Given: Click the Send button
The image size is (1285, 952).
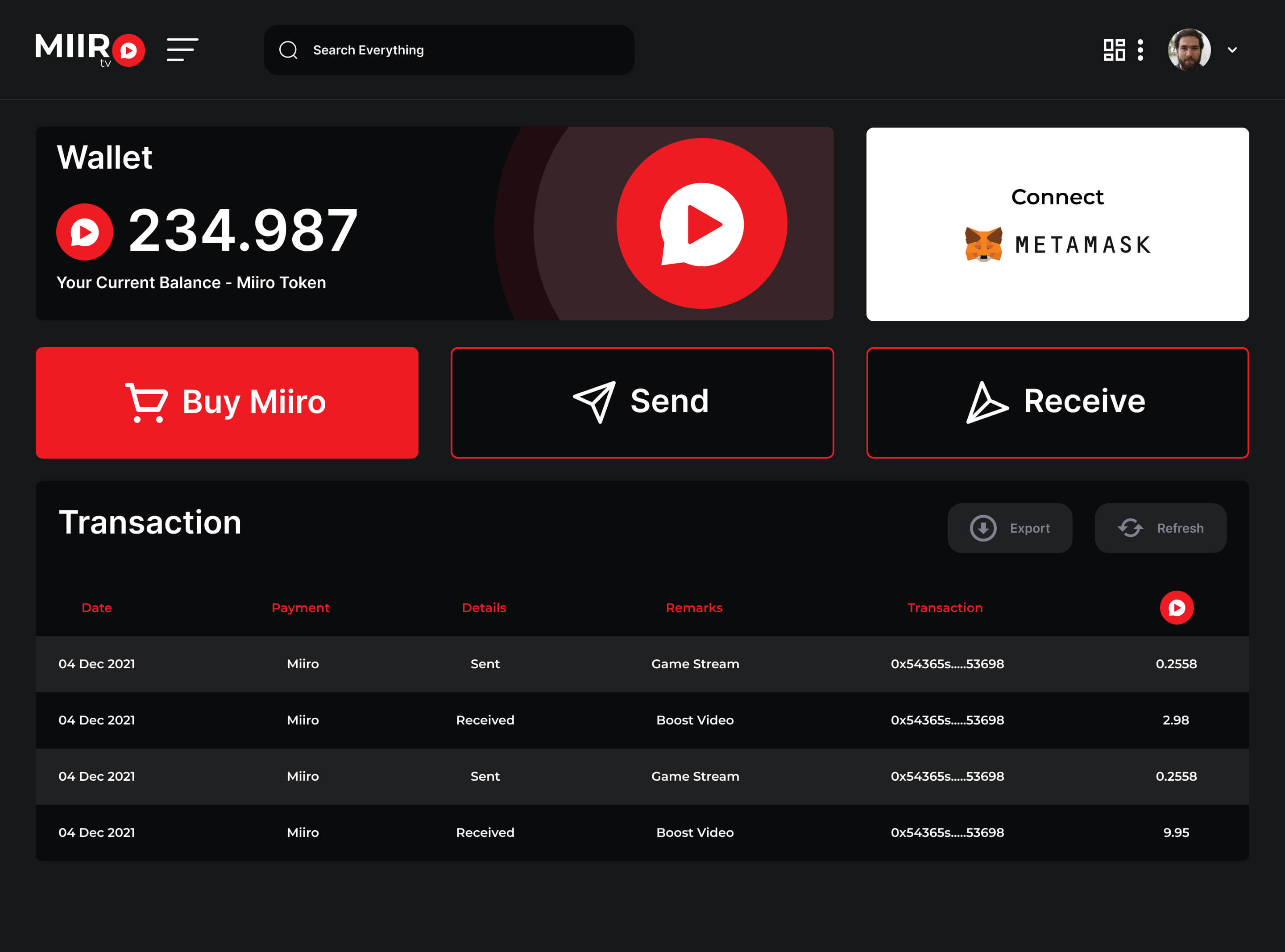Looking at the screenshot, I should pyautogui.click(x=642, y=402).
